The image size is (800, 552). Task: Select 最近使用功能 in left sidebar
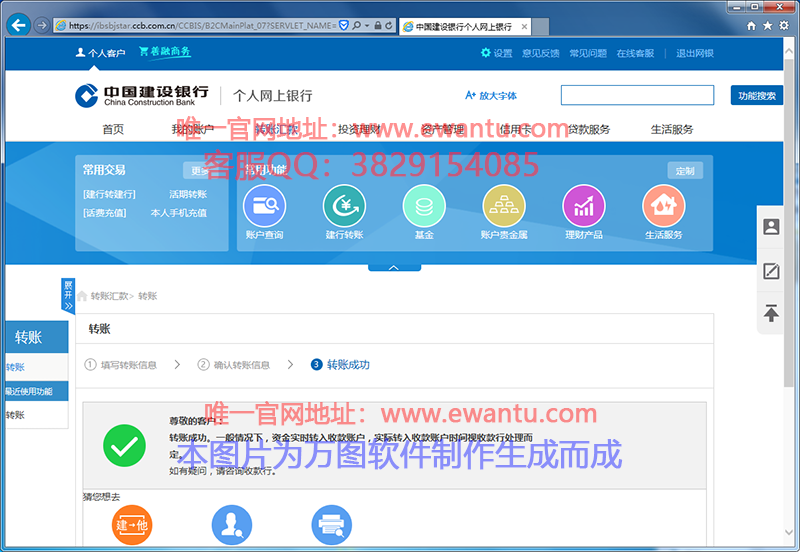point(37,391)
